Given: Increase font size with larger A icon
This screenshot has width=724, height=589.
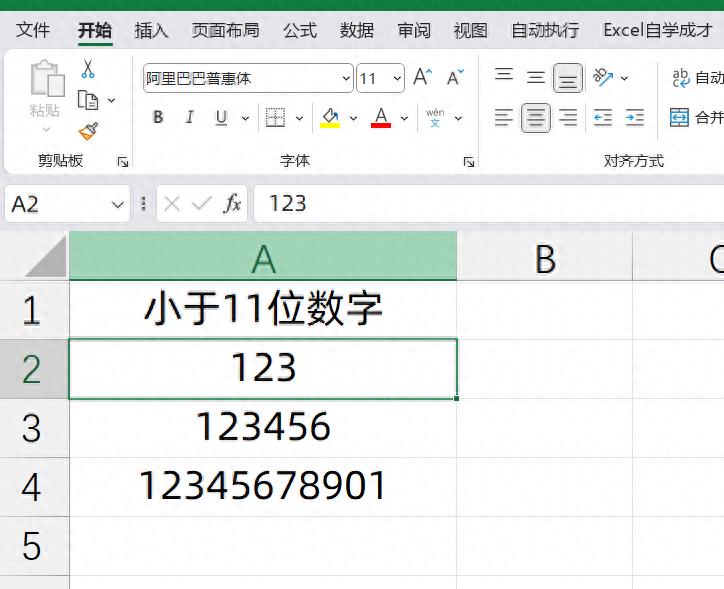Looking at the screenshot, I should 422,77.
